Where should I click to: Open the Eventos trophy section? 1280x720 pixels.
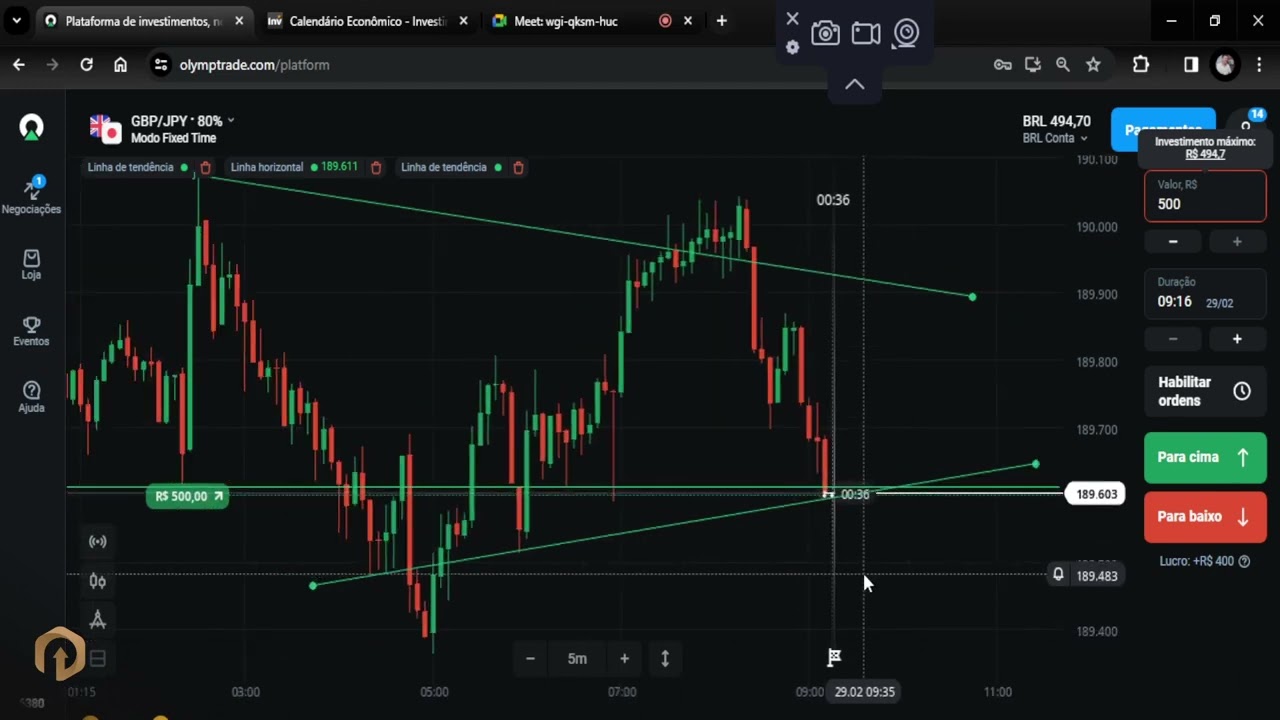point(31,331)
